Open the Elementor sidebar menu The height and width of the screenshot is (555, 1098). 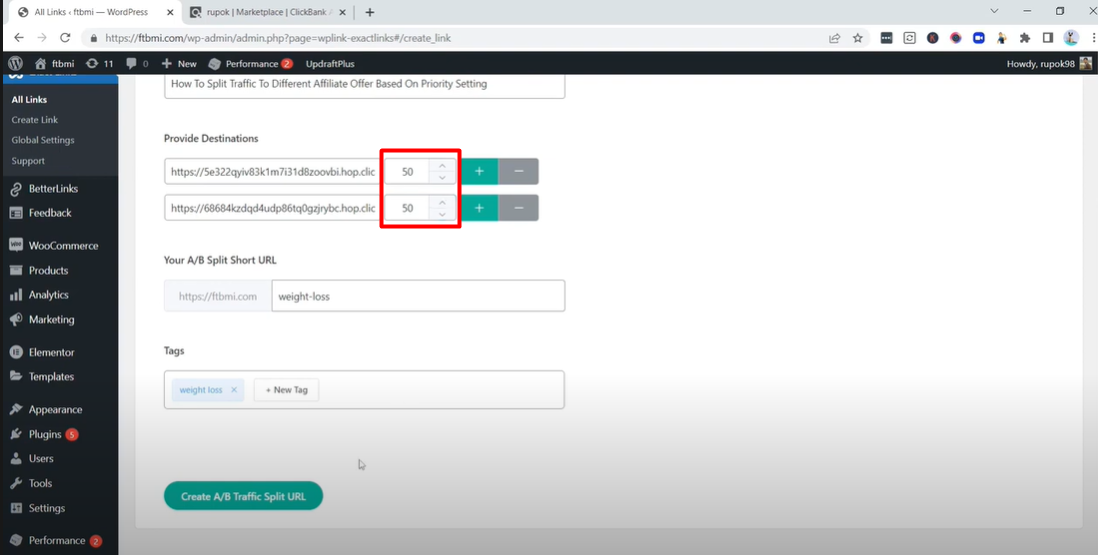click(x=51, y=352)
